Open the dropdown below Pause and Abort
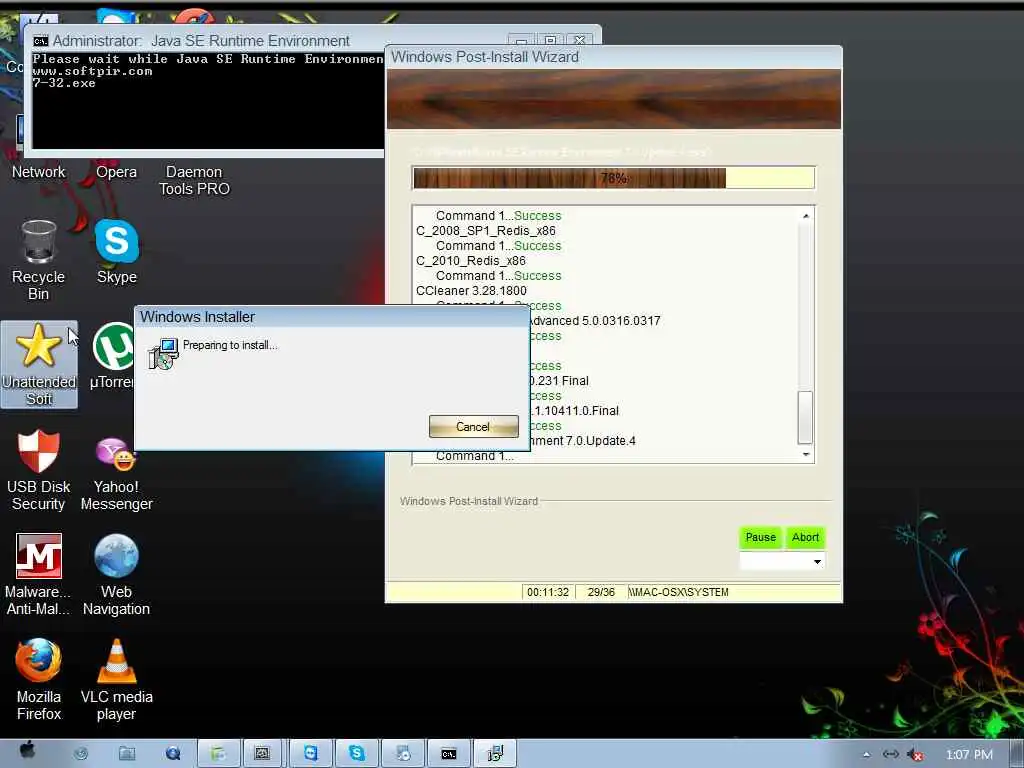 782,562
